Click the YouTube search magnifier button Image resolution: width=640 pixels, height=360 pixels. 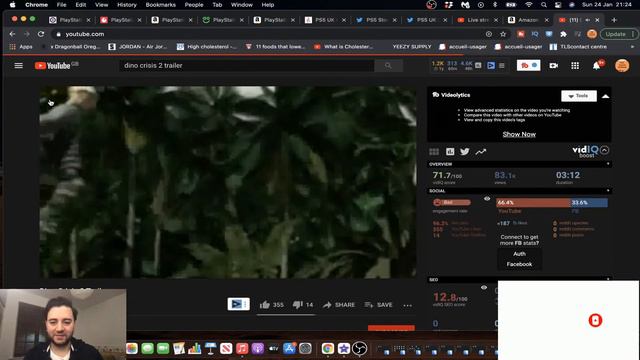click(x=388, y=65)
